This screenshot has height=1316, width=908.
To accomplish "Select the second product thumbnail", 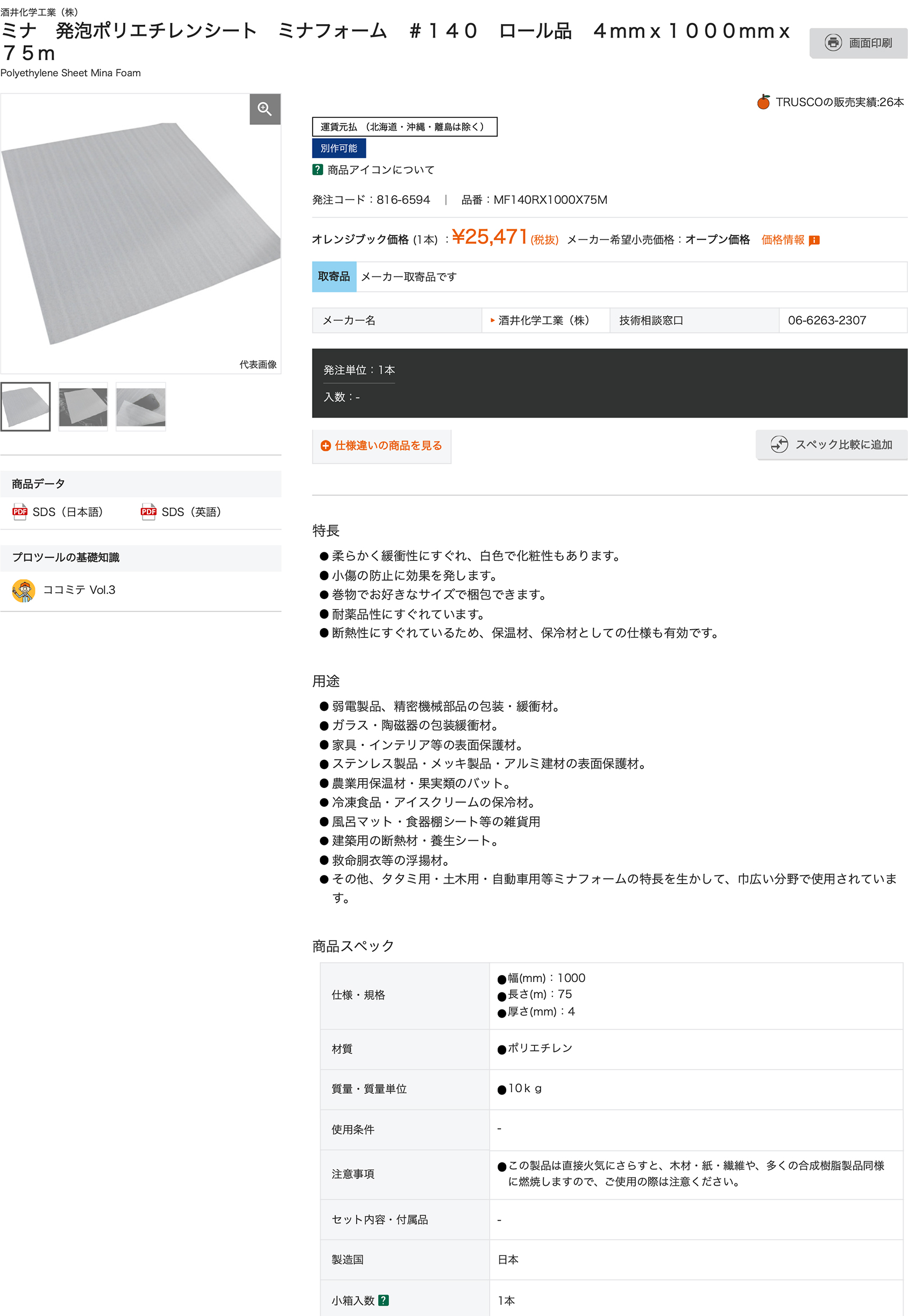I will pyautogui.click(x=83, y=407).
